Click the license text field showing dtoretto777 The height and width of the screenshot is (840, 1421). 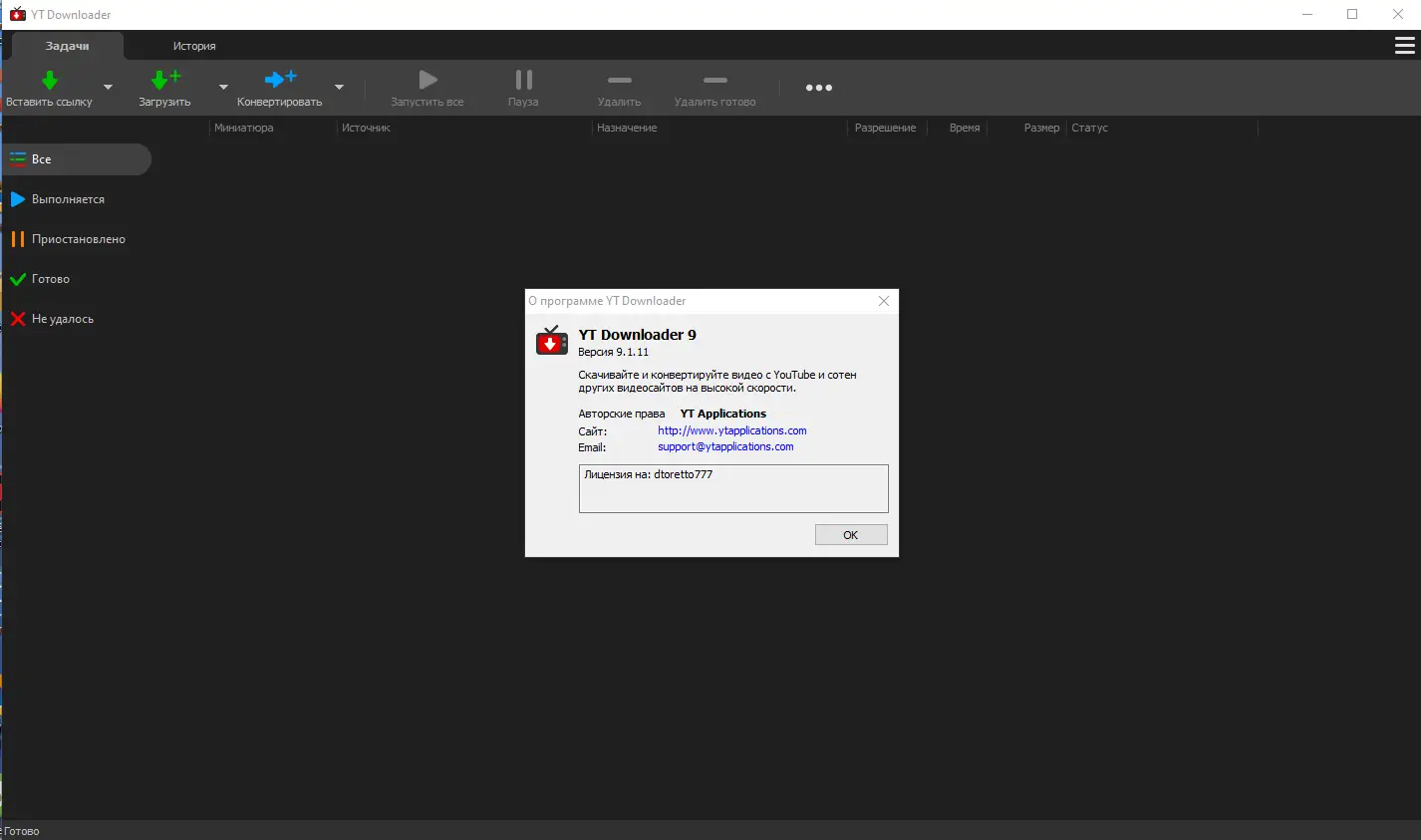[732, 488]
